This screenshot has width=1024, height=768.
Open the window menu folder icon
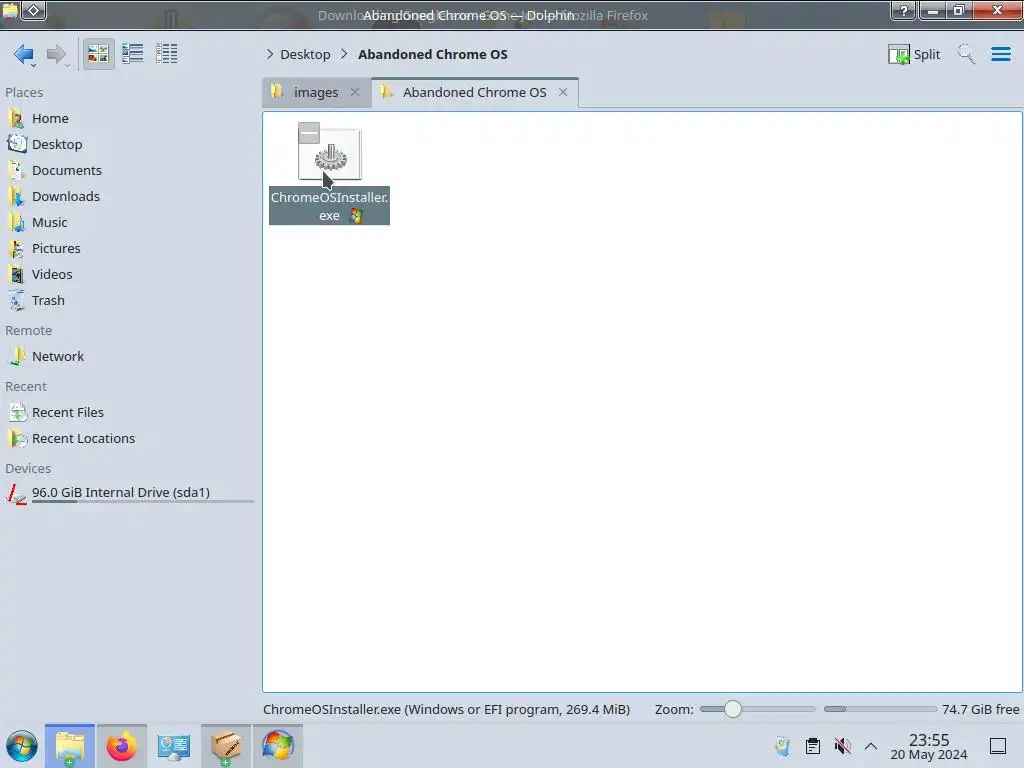tap(10, 10)
